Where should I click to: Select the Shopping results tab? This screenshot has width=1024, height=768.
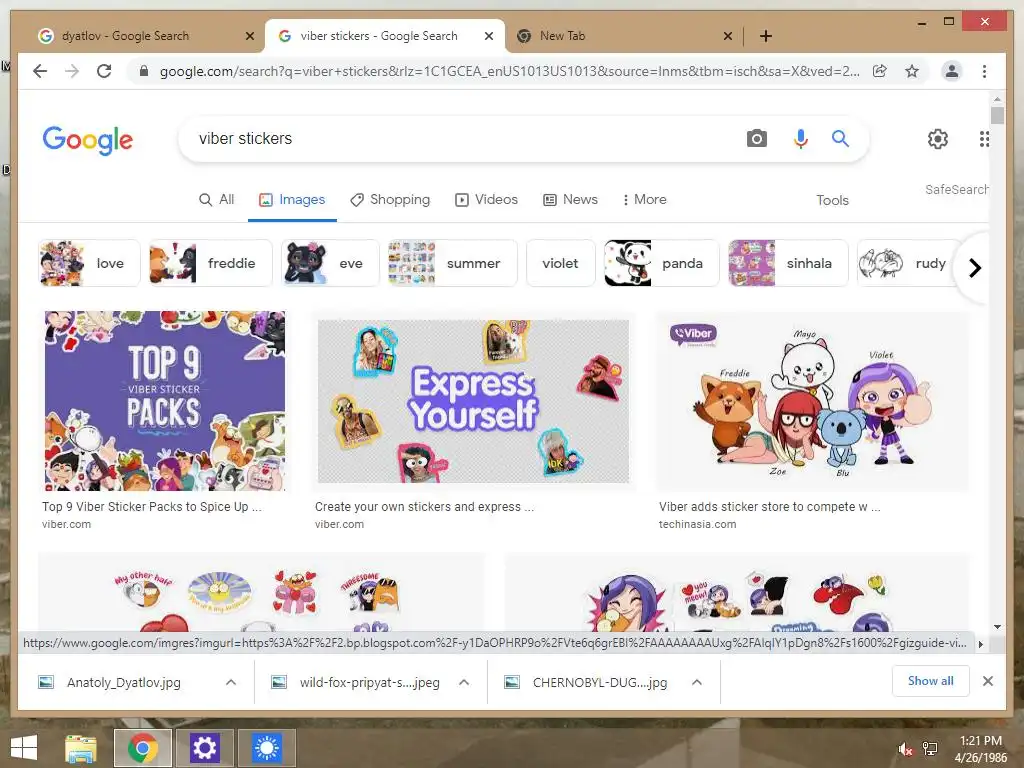pyautogui.click(x=390, y=200)
